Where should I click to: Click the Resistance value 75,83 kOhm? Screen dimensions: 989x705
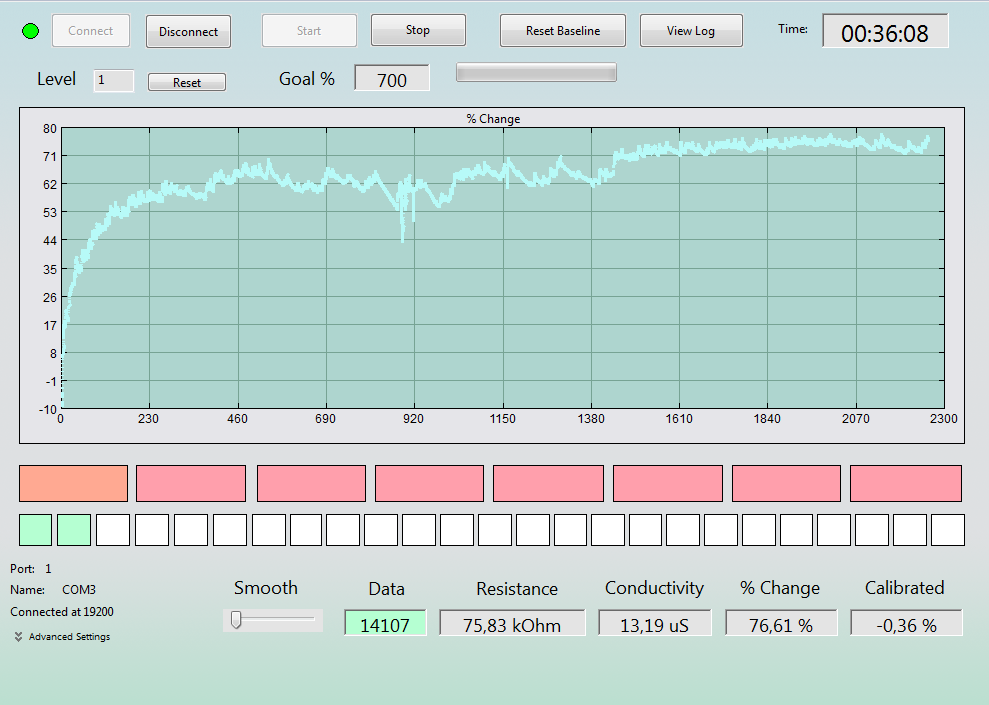coord(512,624)
